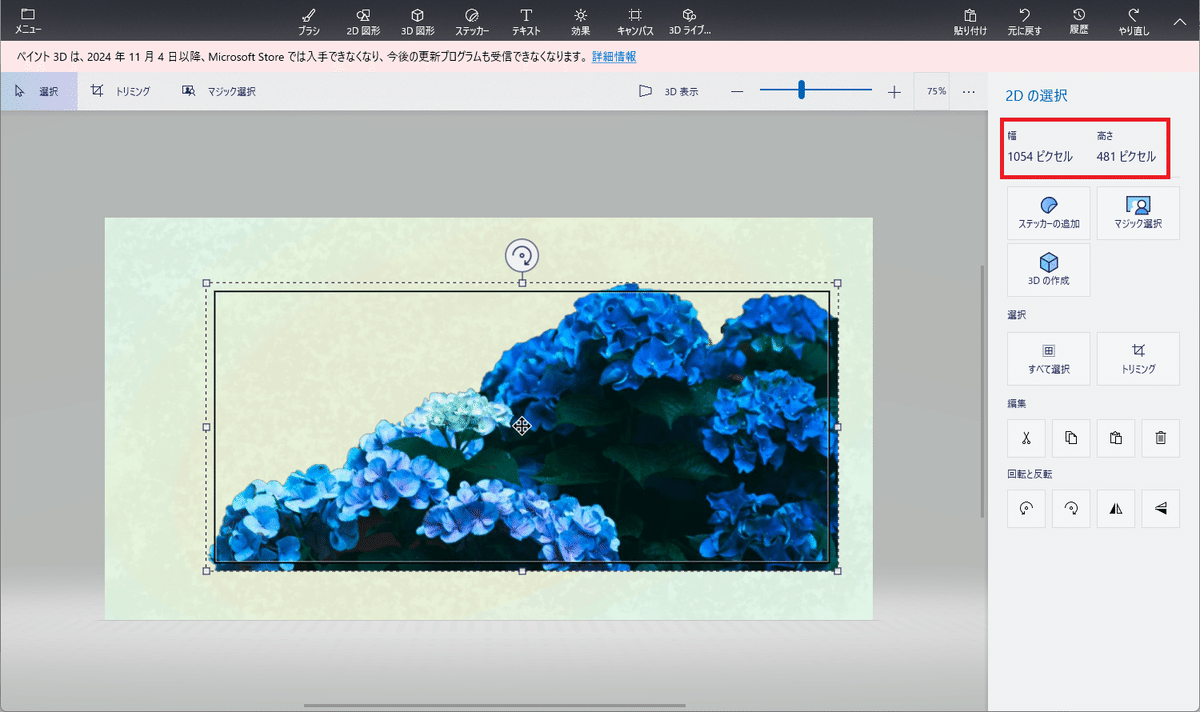Screen dimensions: 1200x712
Task: Click the マジック選択 panel button
Action: click(x=1138, y=213)
